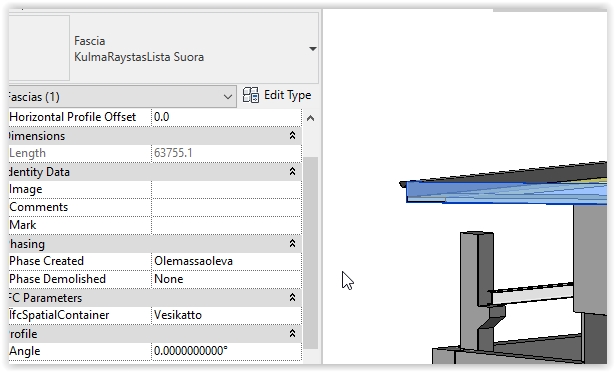Open the Fascia type selector dropdown arrow
The width and height of the screenshot is (615, 372).
point(313,49)
